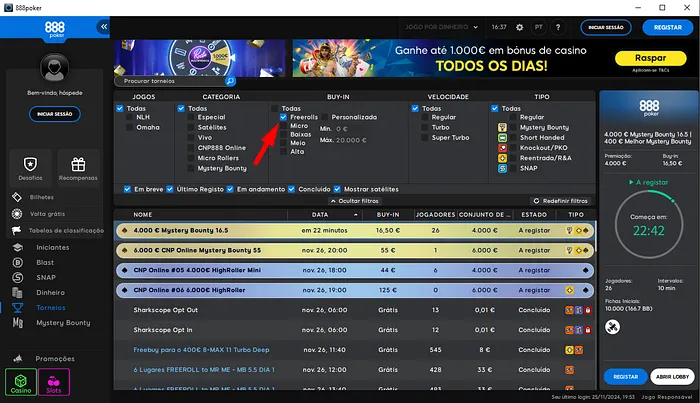The image size is (700, 403).
Task: Open settings gear icon in top bar
Action: [519, 27]
